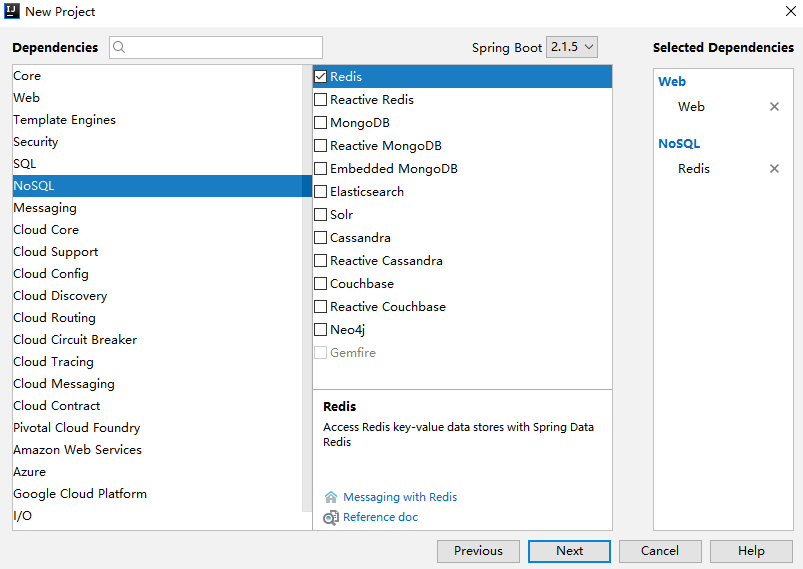Select the SQL category
803x569 pixels.
tap(25, 164)
